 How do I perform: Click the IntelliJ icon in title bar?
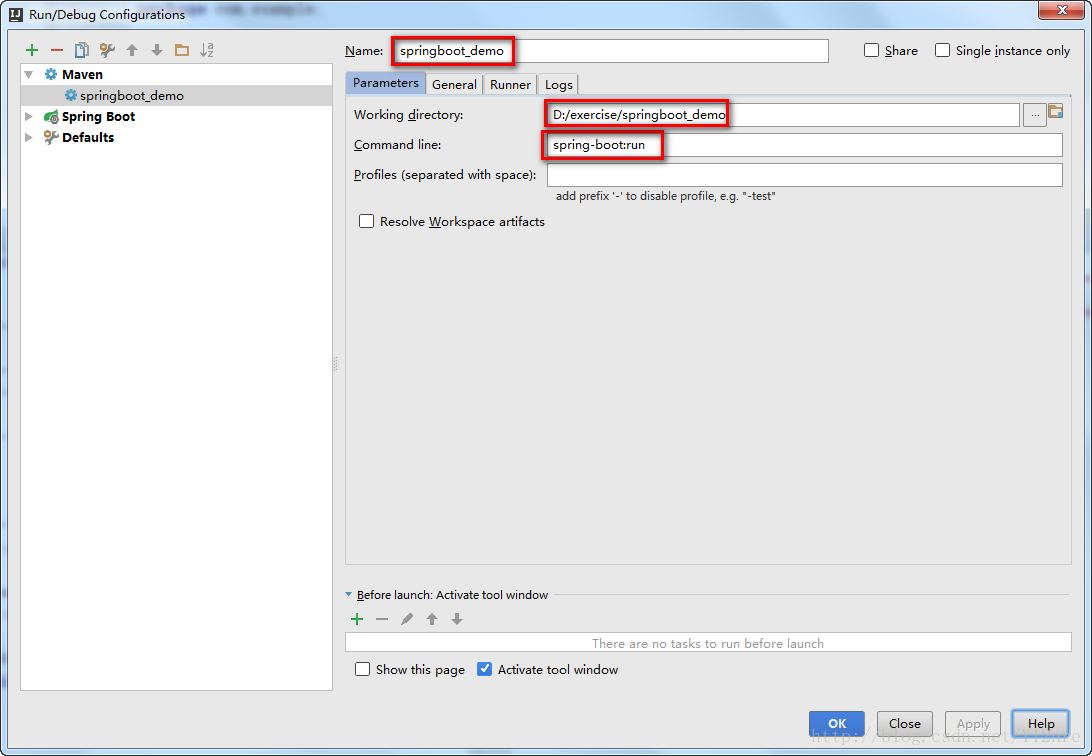[16, 14]
